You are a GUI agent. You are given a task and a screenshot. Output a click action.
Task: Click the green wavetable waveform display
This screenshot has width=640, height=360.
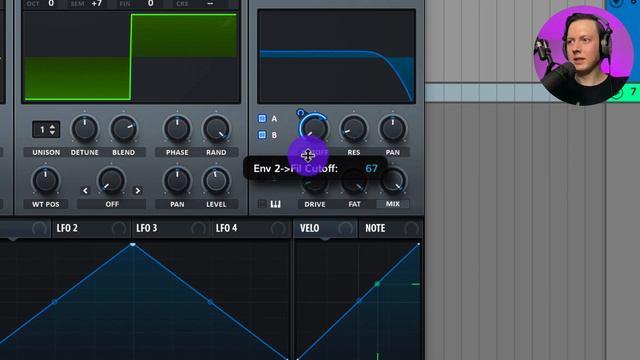click(131, 57)
